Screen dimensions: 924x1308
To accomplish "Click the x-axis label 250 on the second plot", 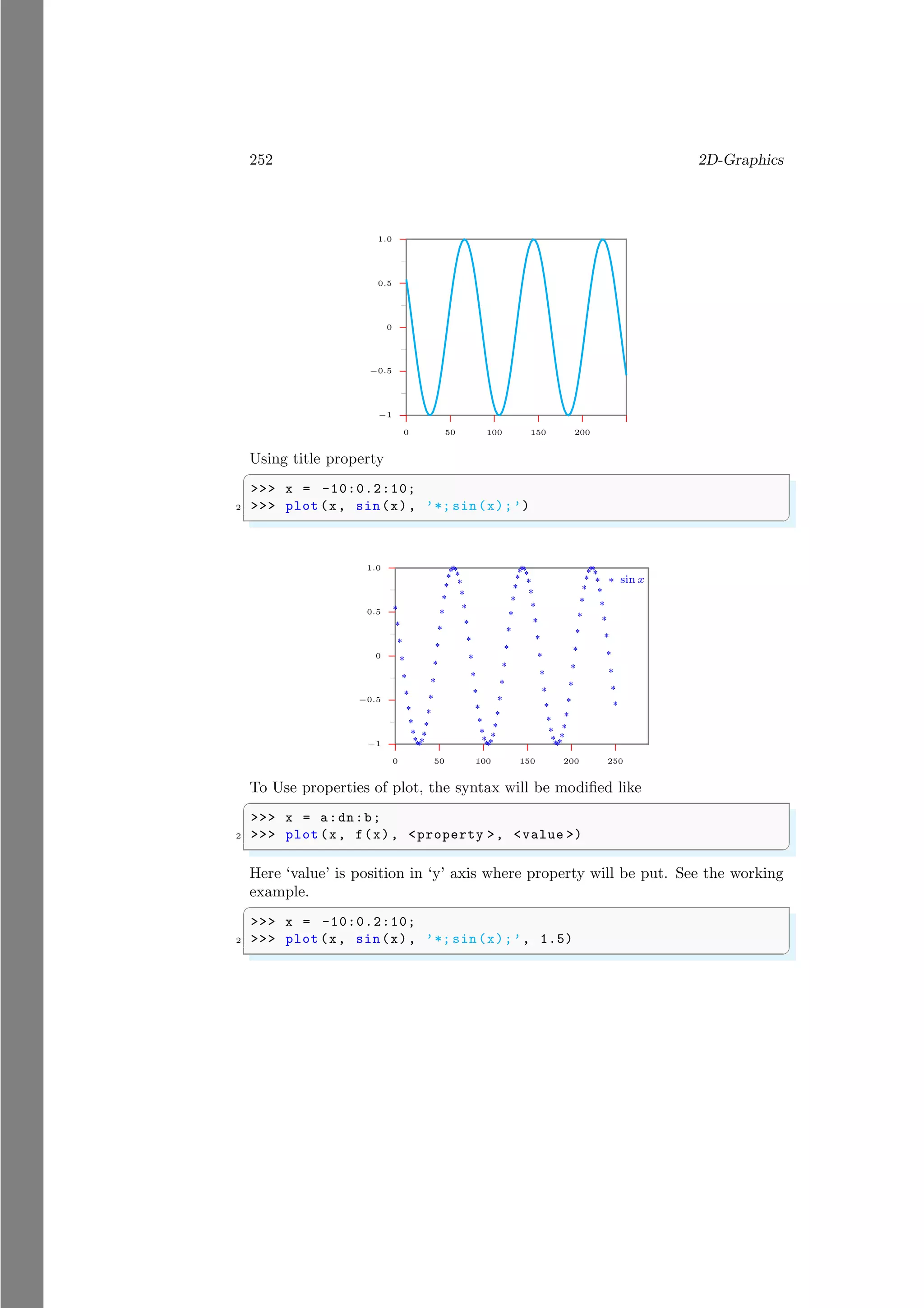I will click(615, 761).
